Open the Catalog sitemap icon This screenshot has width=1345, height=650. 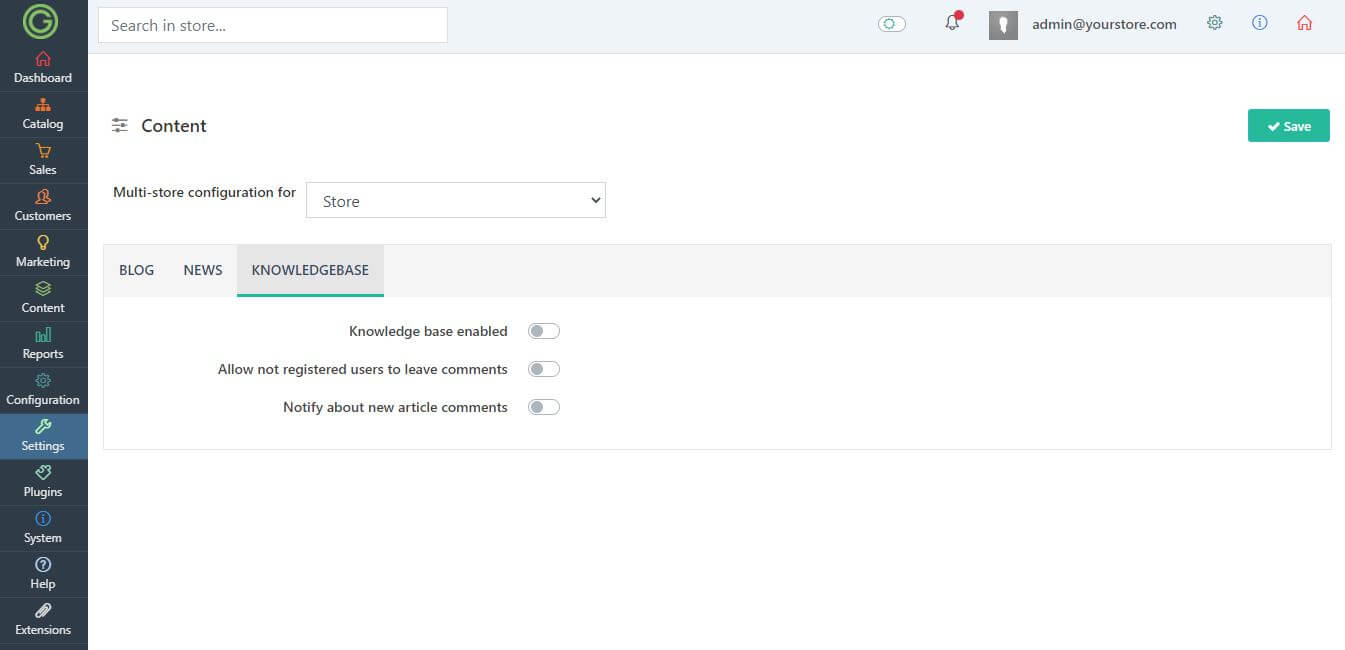(43, 105)
